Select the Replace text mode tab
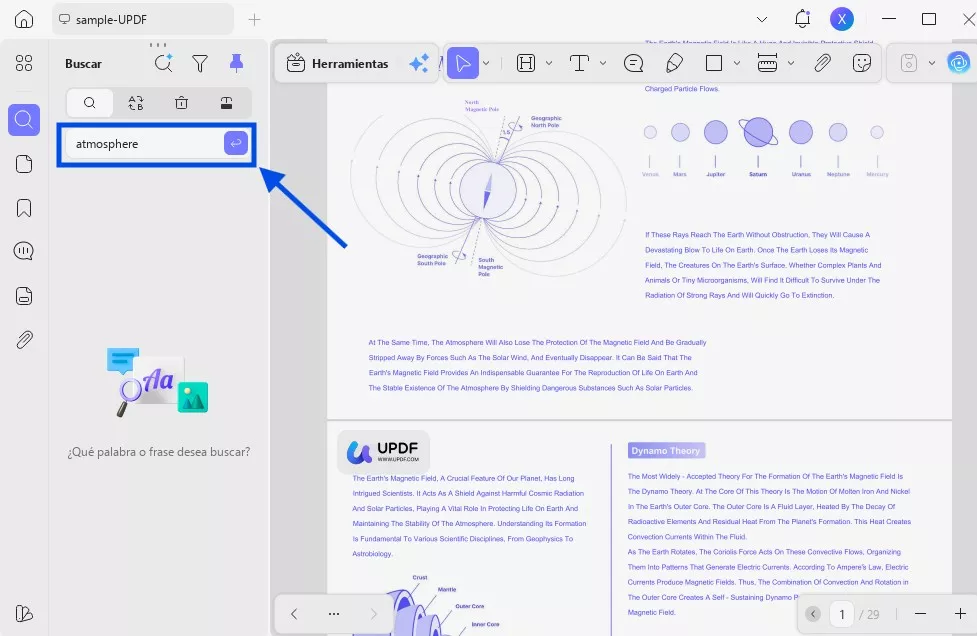Image resolution: width=977 pixels, height=636 pixels. pos(136,103)
